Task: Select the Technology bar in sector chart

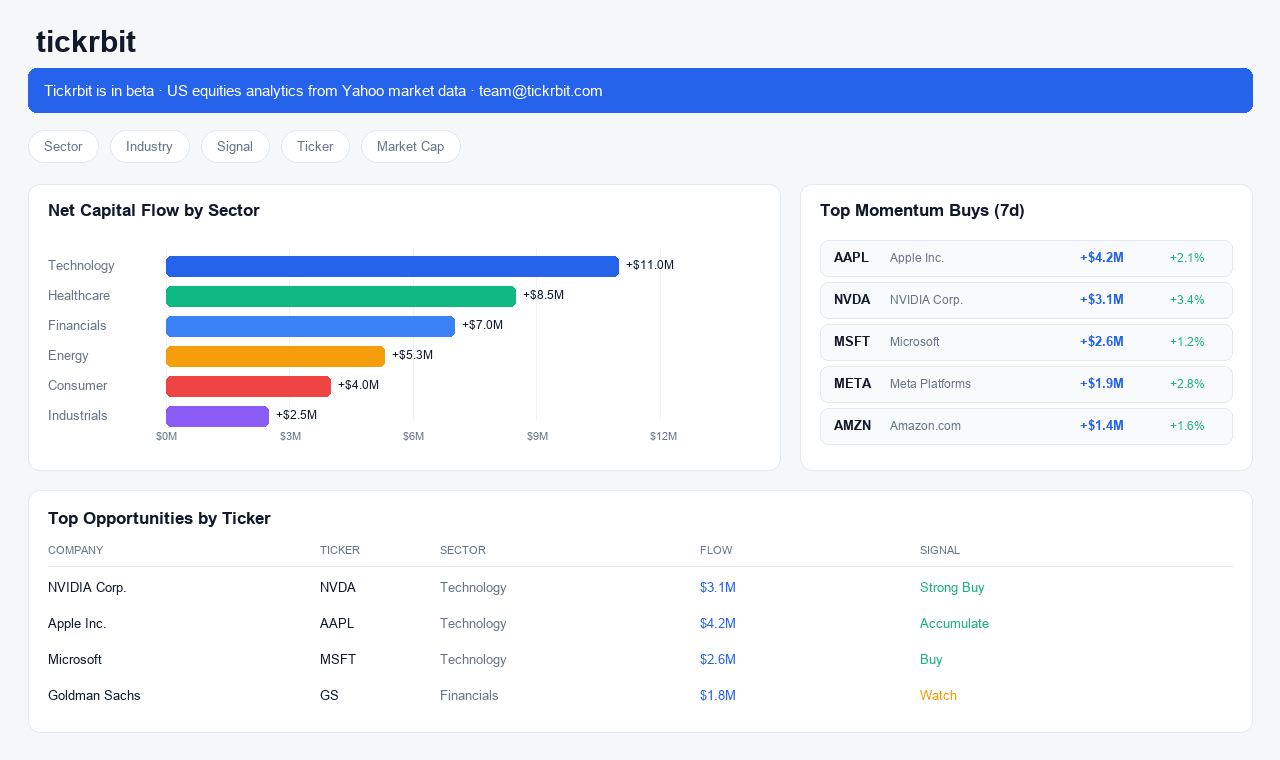Action: coord(392,266)
